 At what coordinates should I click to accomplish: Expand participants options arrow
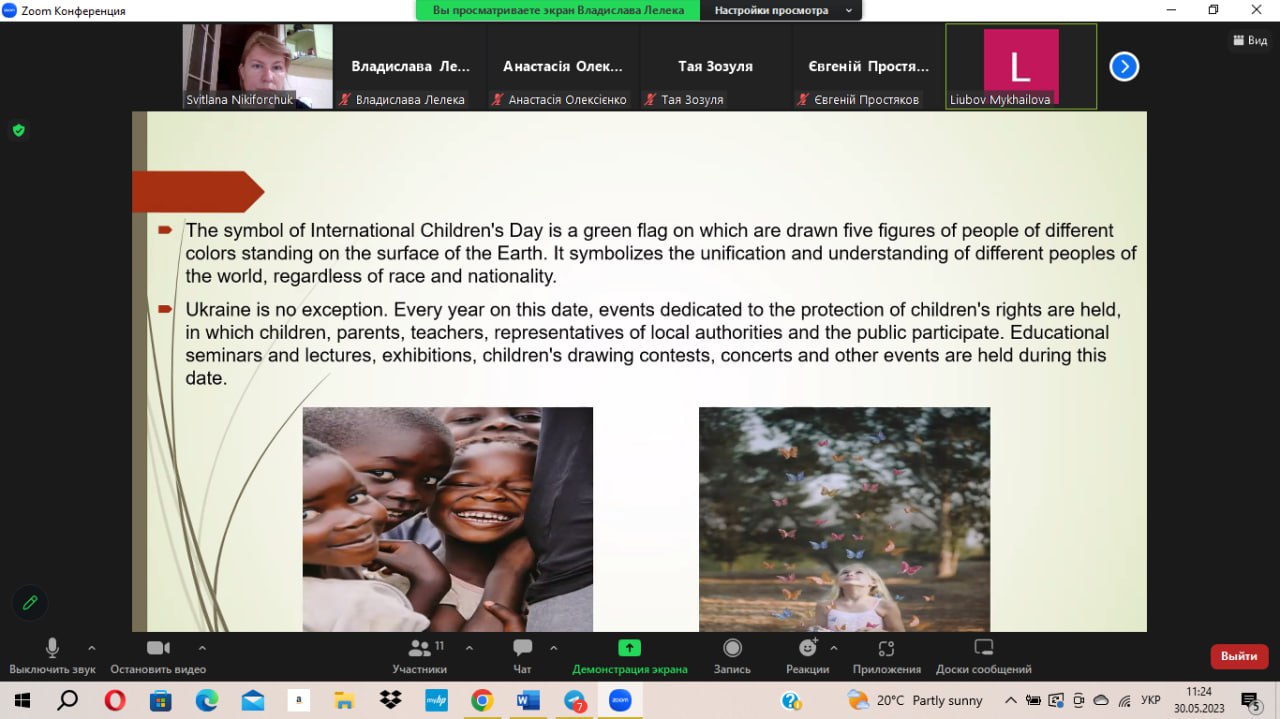tap(469, 648)
